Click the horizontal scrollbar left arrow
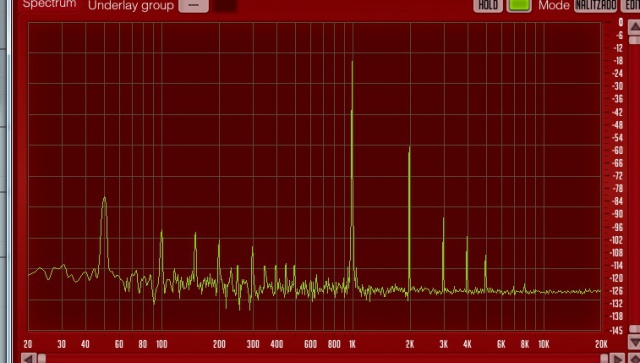640x363 pixels. 29,359
